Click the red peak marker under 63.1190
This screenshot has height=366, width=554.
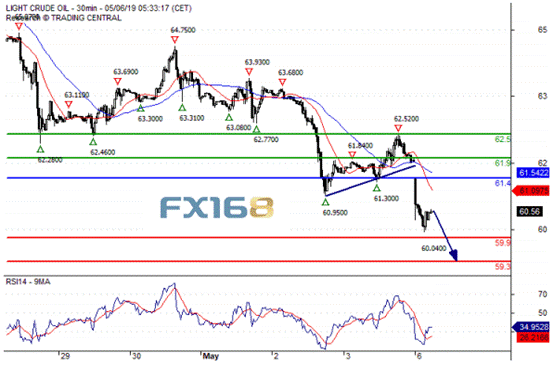click(69, 104)
